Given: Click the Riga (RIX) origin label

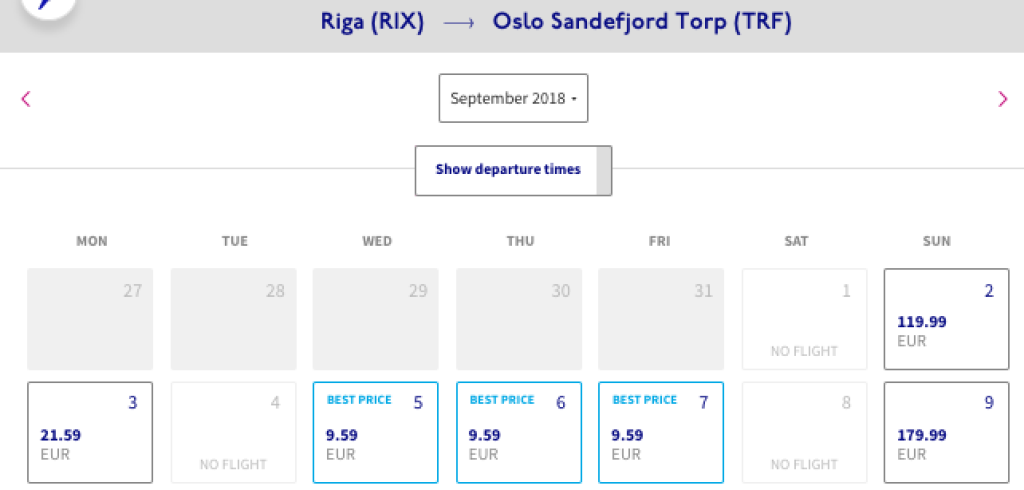Looking at the screenshot, I should pyautogui.click(x=372, y=23).
